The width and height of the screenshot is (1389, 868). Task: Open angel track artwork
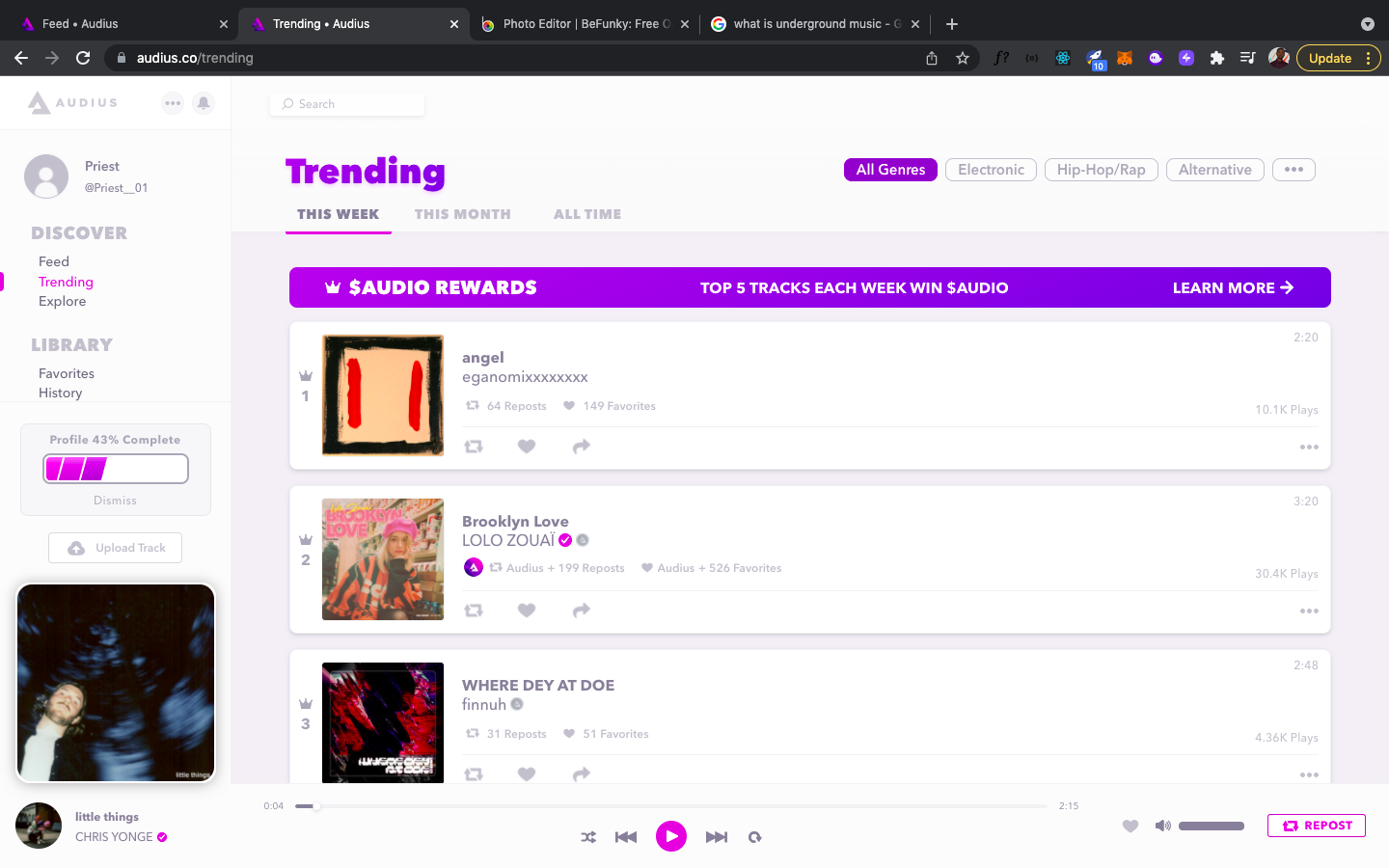[x=383, y=395]
